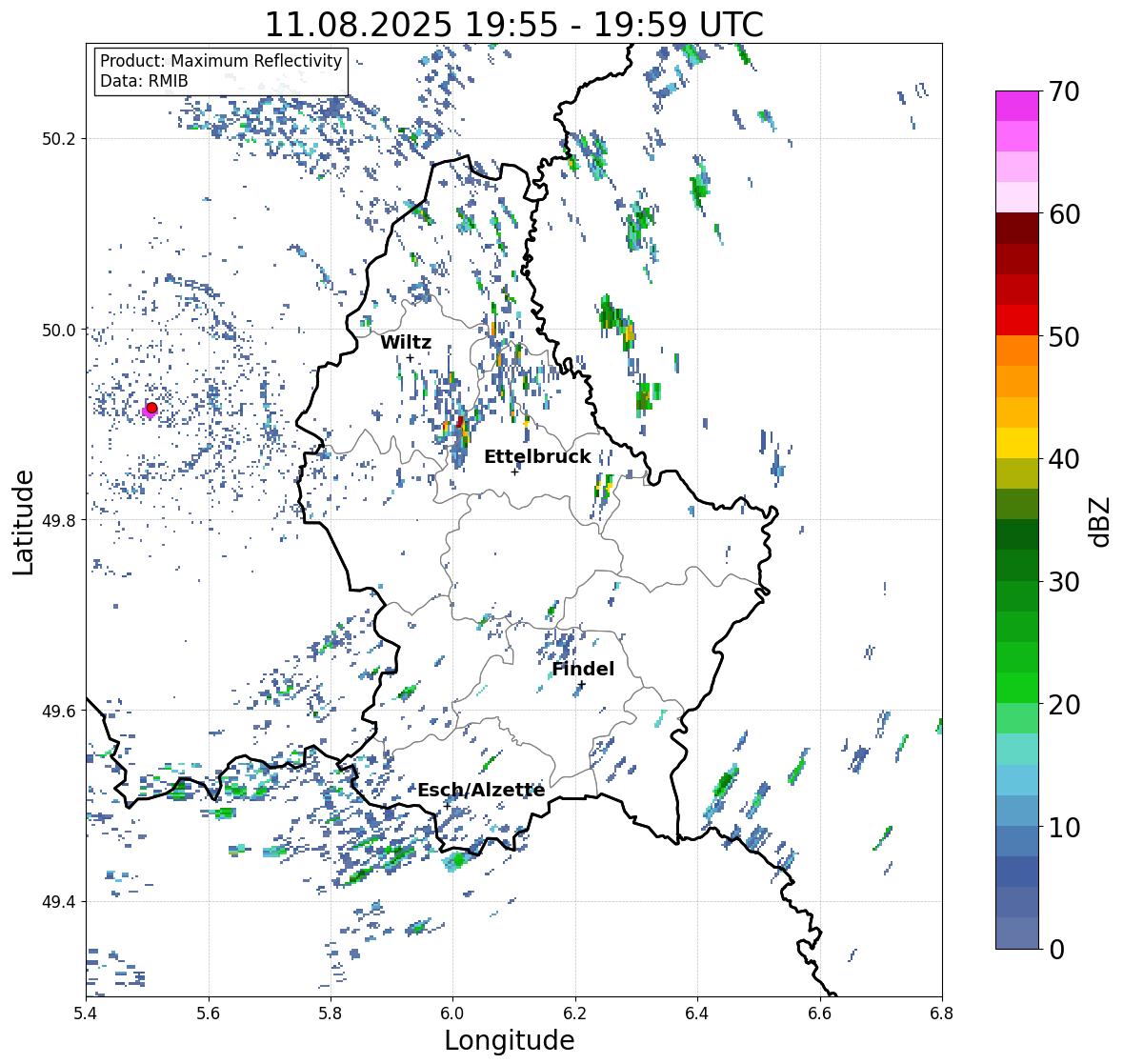1123x1064 pixels.
Task: Click the 10 tick on the colorbar
Action: click(x=1063, y=827)
